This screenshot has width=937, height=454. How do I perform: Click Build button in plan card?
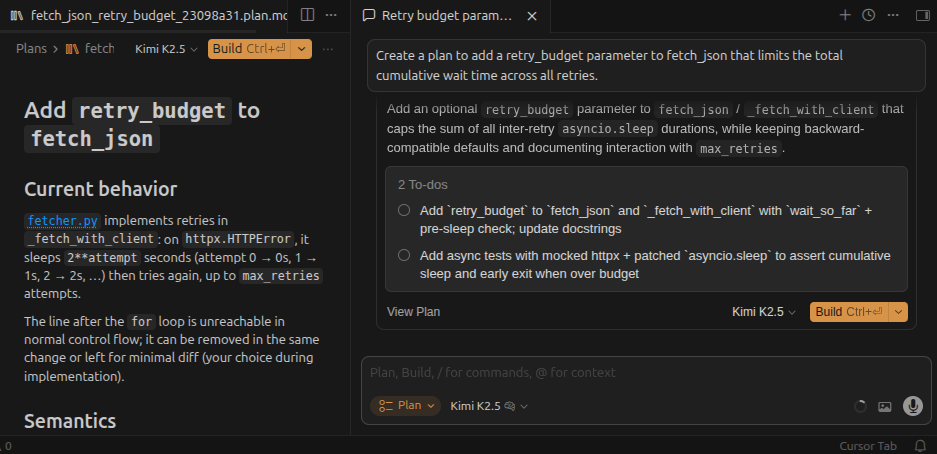coord(849,312)
